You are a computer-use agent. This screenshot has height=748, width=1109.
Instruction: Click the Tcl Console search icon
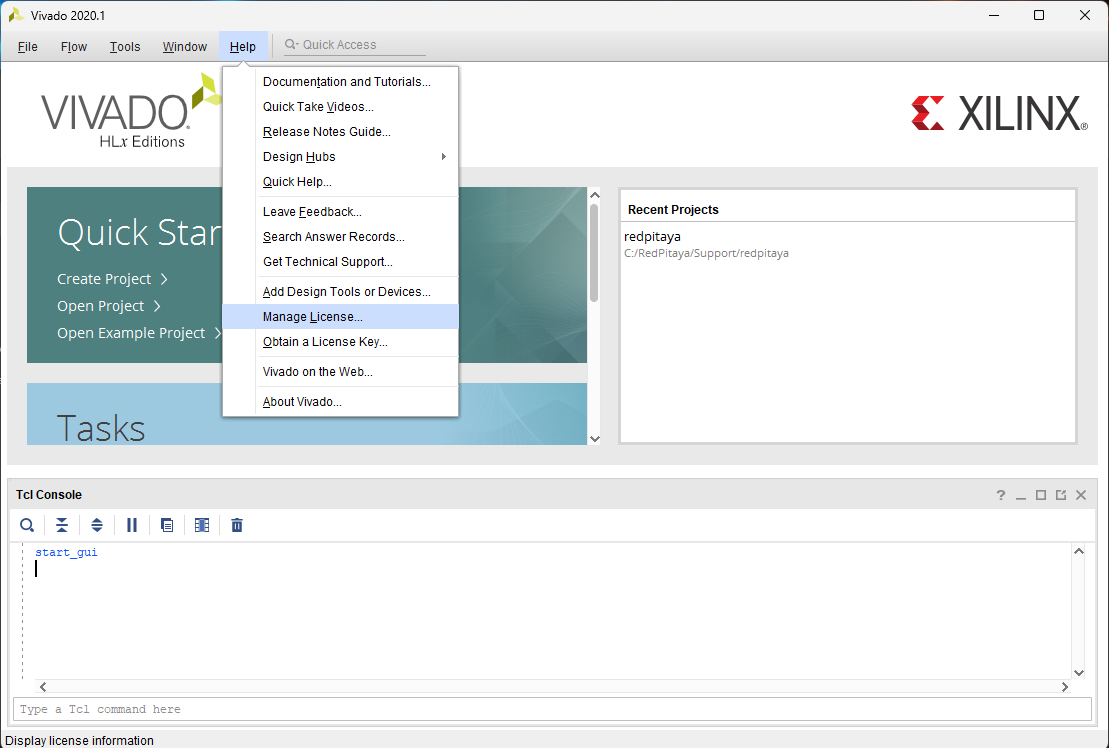27,525
